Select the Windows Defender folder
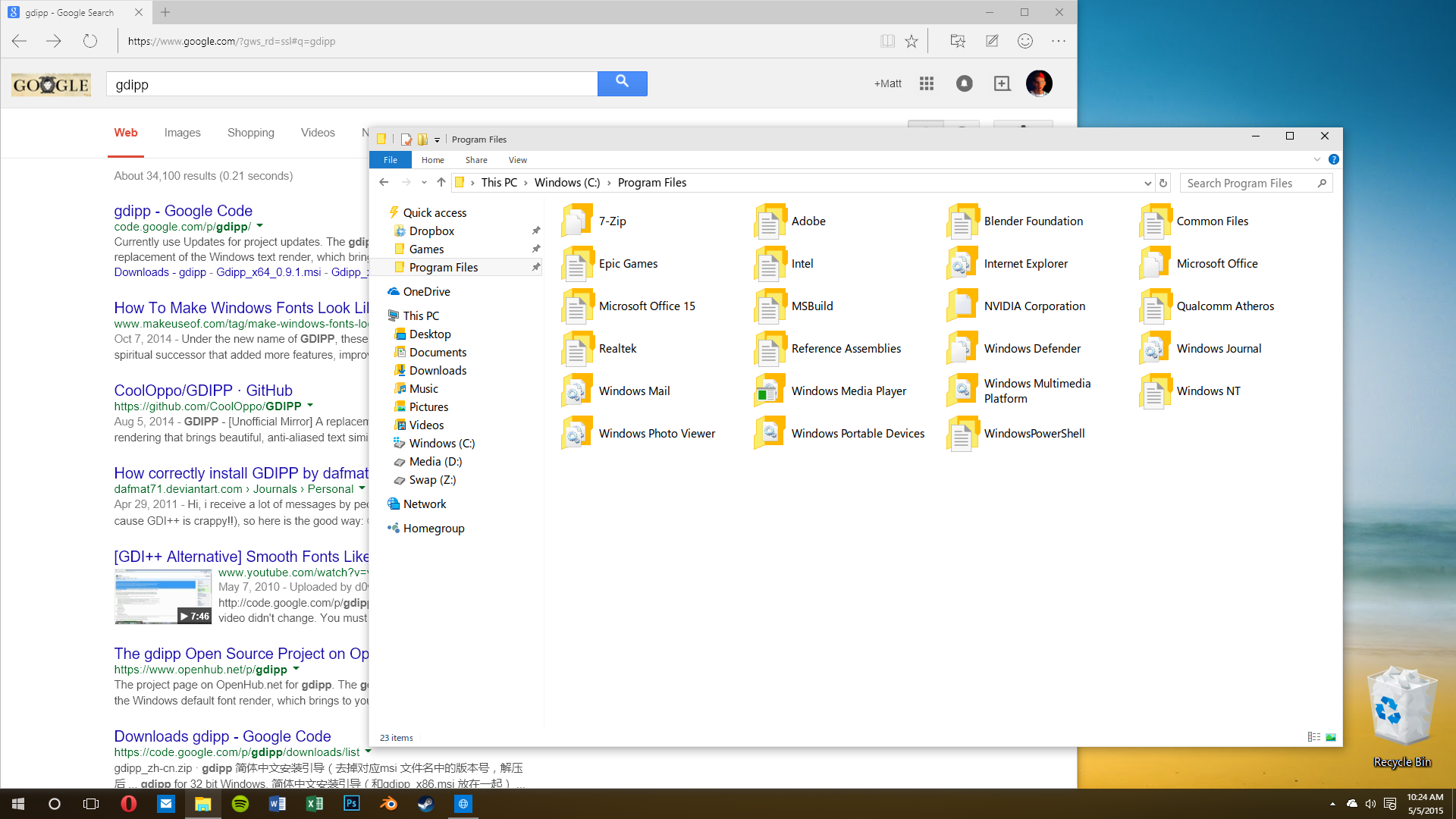Screen dimensions: 1456x819 (1014, 349)
